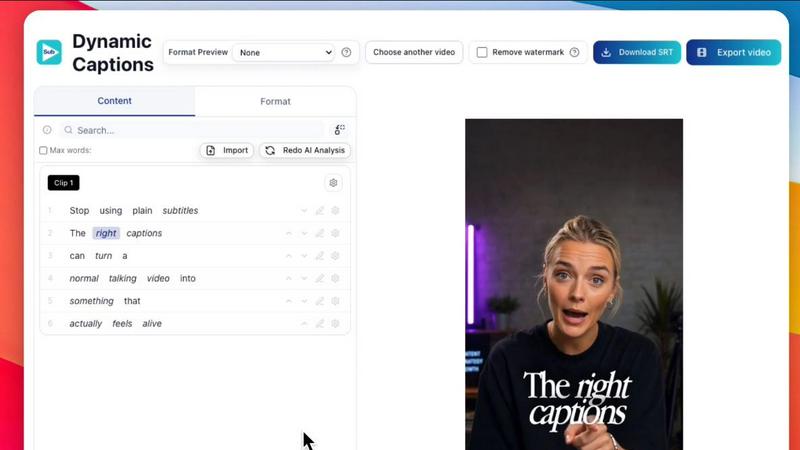Open settings gear for line 5
Image resolution: width=800 pixels, height=450 pixels.
coord(335,301)
